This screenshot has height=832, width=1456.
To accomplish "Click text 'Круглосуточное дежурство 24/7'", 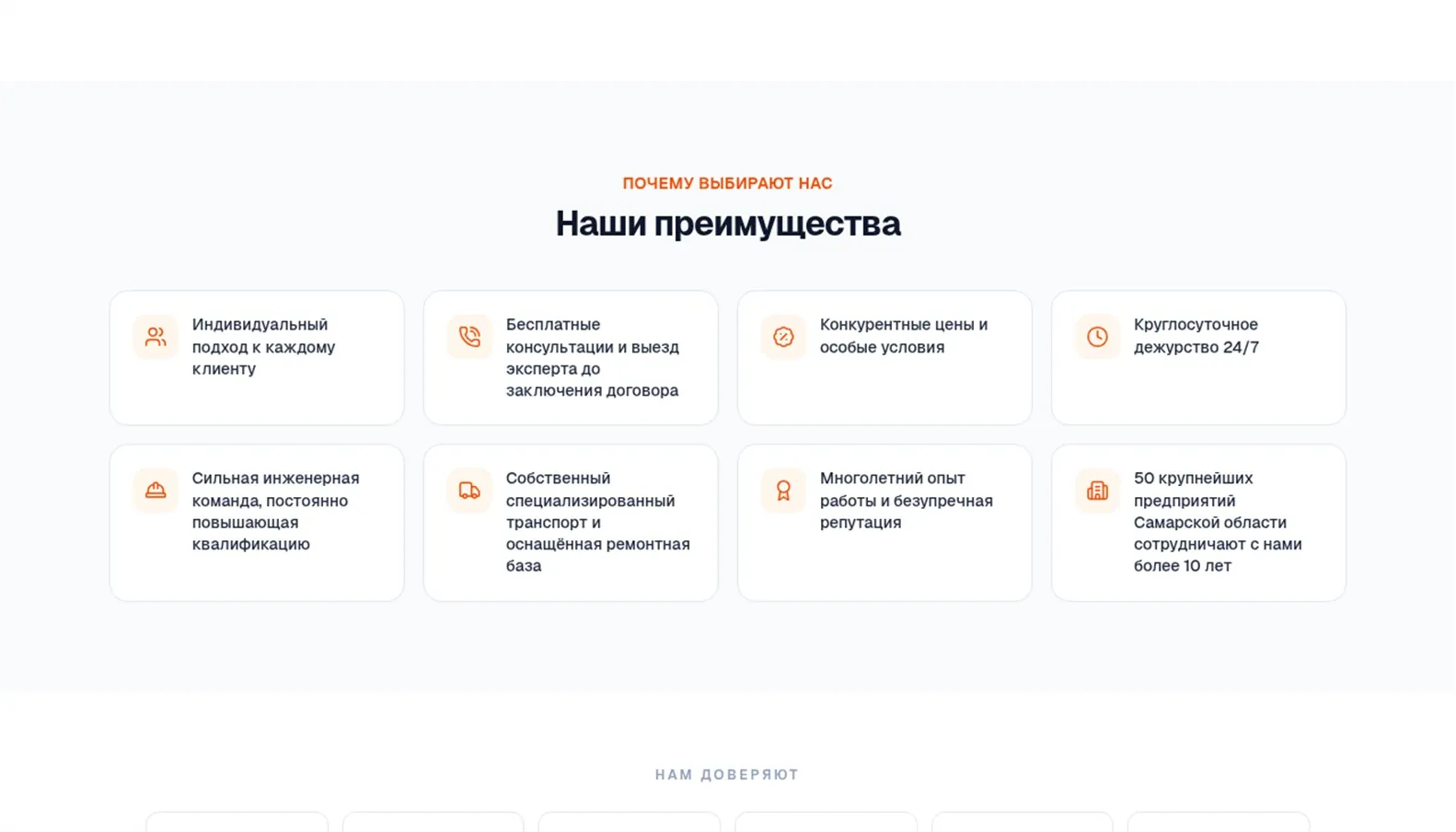I will coord(1196,336).
